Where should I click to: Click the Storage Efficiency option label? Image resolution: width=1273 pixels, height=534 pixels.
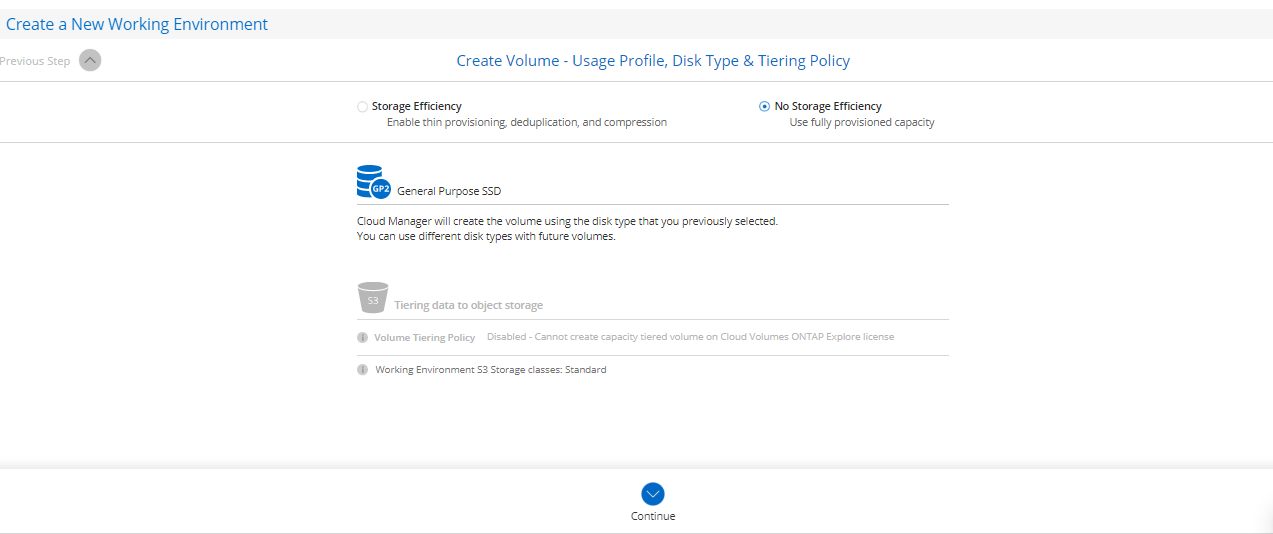pos(416,106)
